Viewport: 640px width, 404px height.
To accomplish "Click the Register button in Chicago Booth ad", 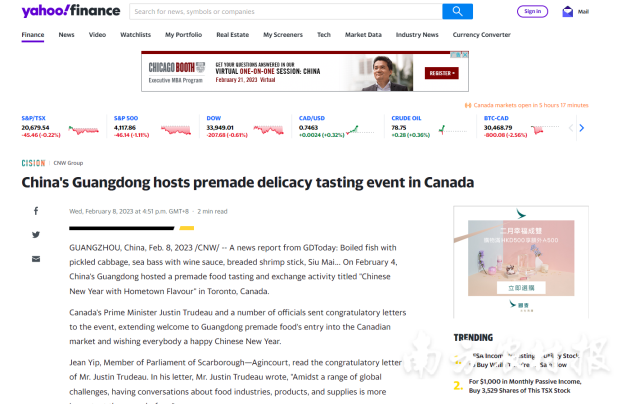I will pyautogui.click(x=442, y=73).
